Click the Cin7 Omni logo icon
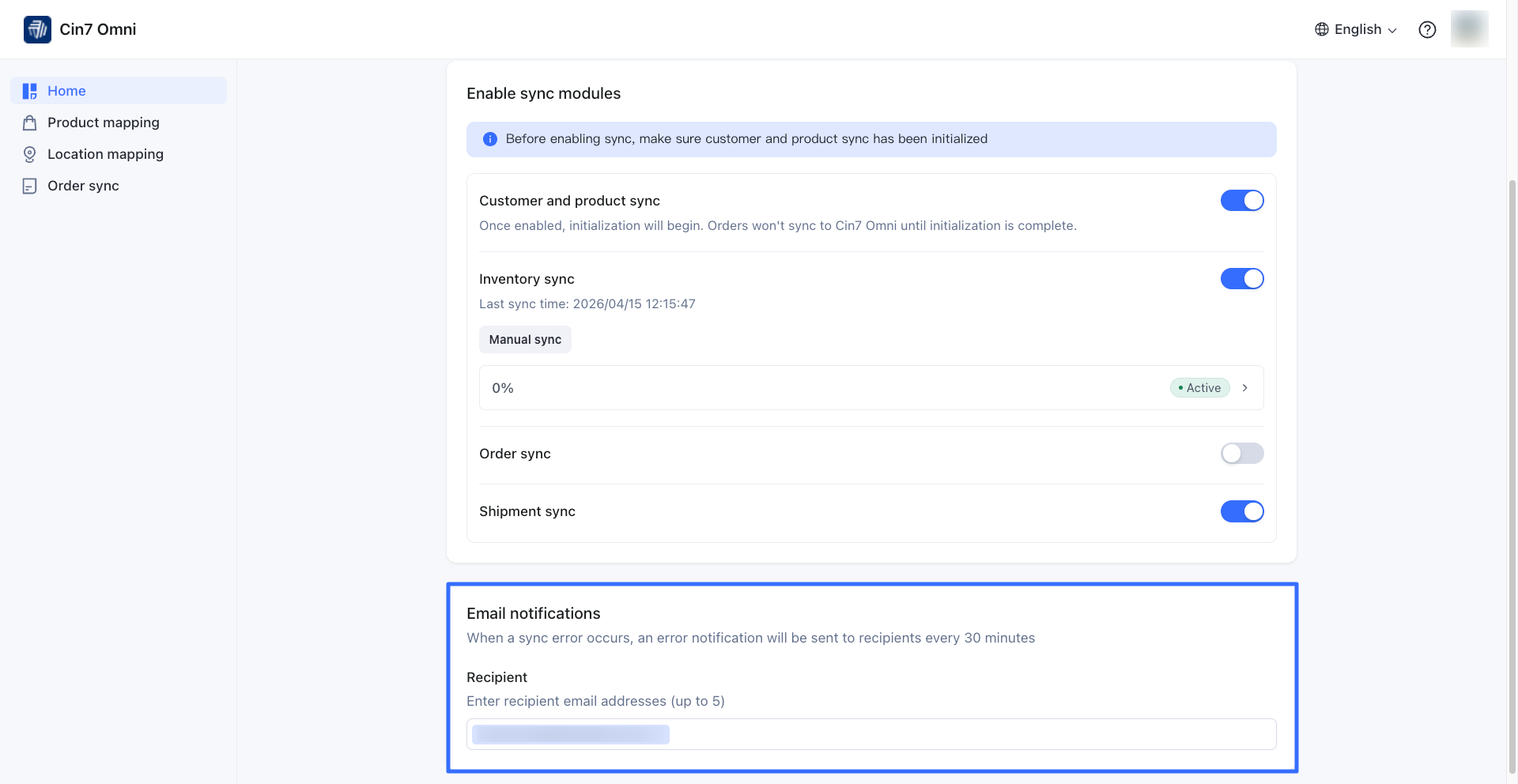The width and height of the screenshot is (1518, 784). (37, 29)
